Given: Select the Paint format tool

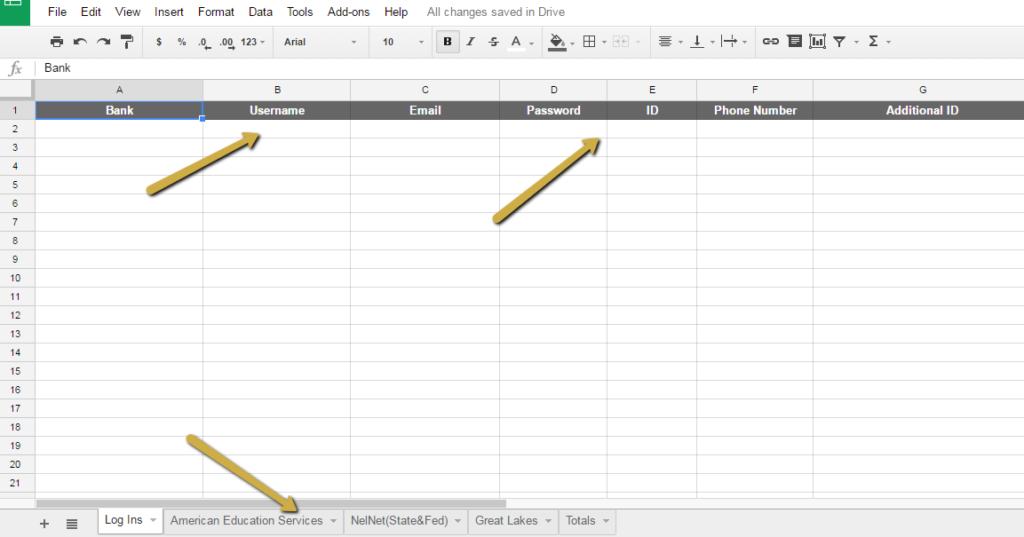Looking at the screenshot, I should coord(127,42).
